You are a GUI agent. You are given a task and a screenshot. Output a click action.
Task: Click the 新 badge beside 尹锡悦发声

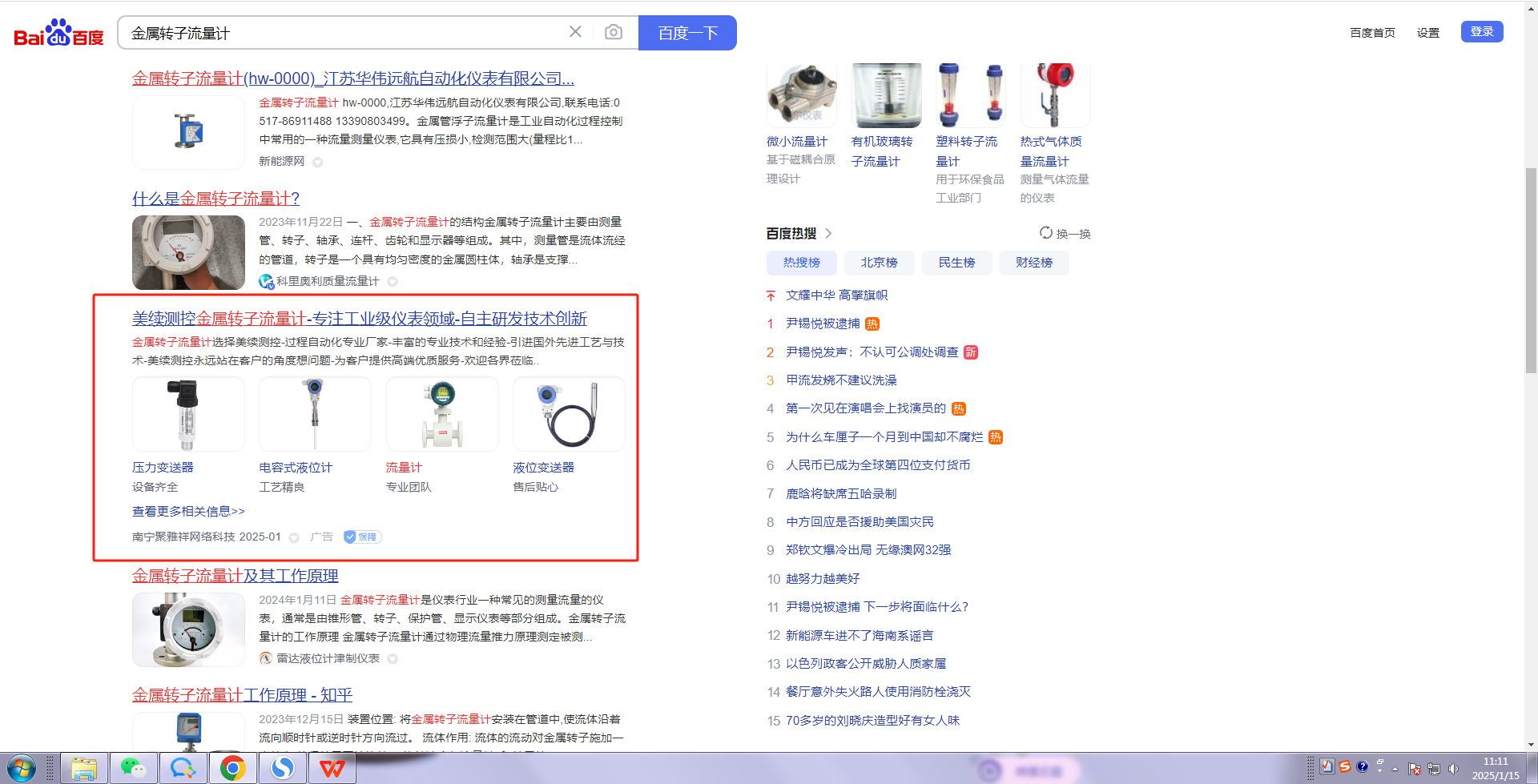[971, 352]
